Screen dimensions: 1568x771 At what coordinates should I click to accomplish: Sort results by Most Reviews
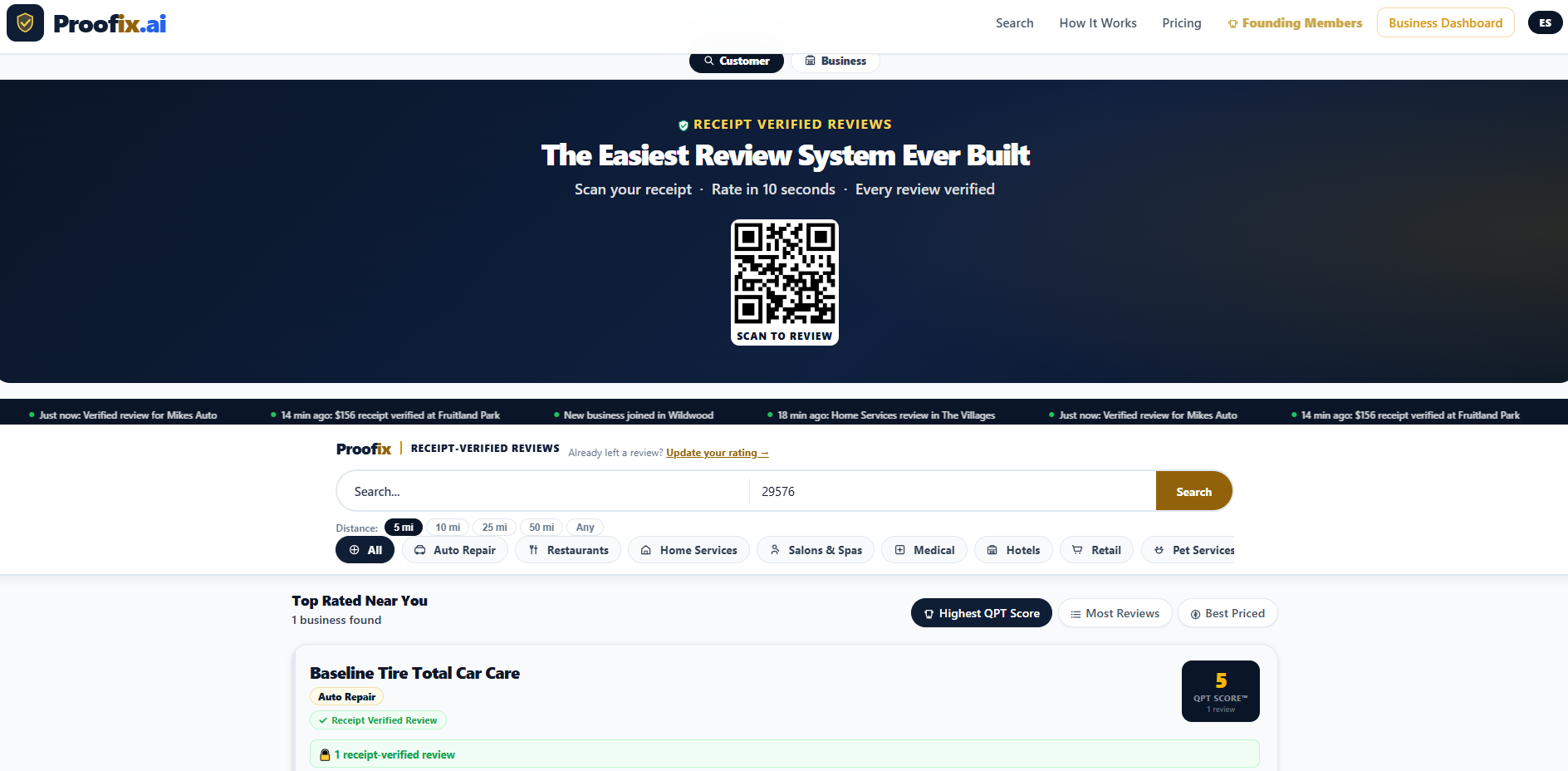click(x=1115, y=612)
